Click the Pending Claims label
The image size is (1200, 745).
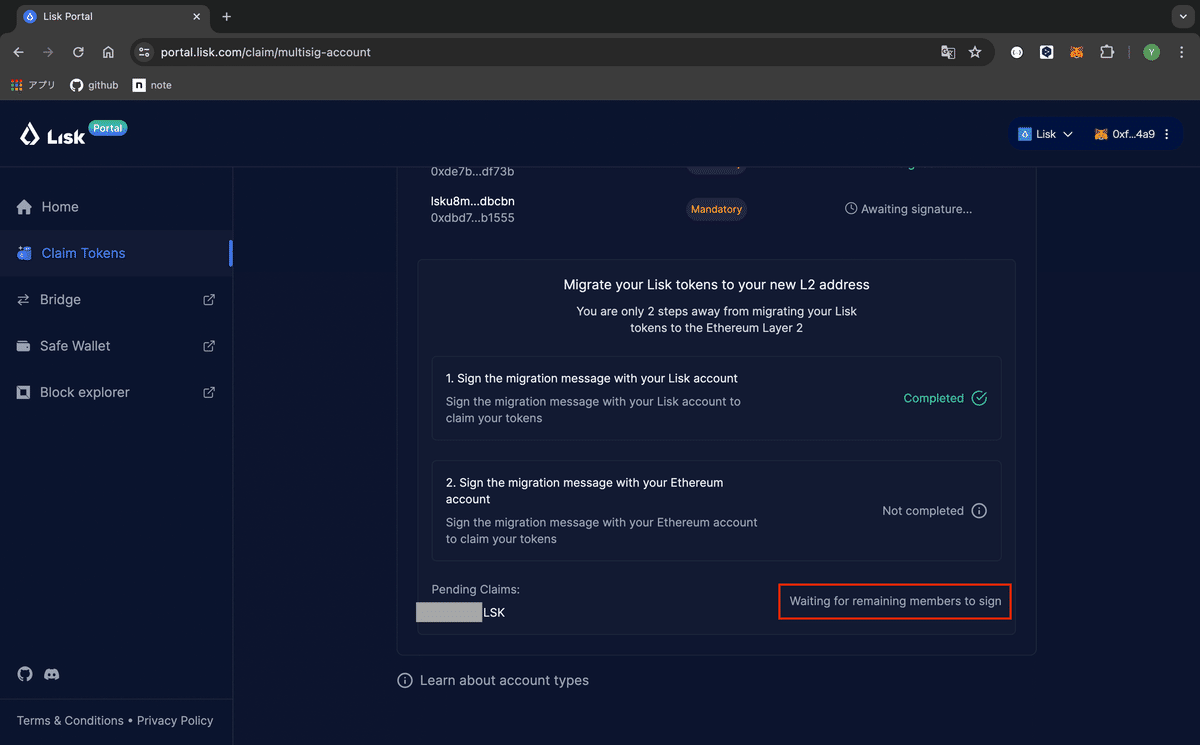point(476,590)
